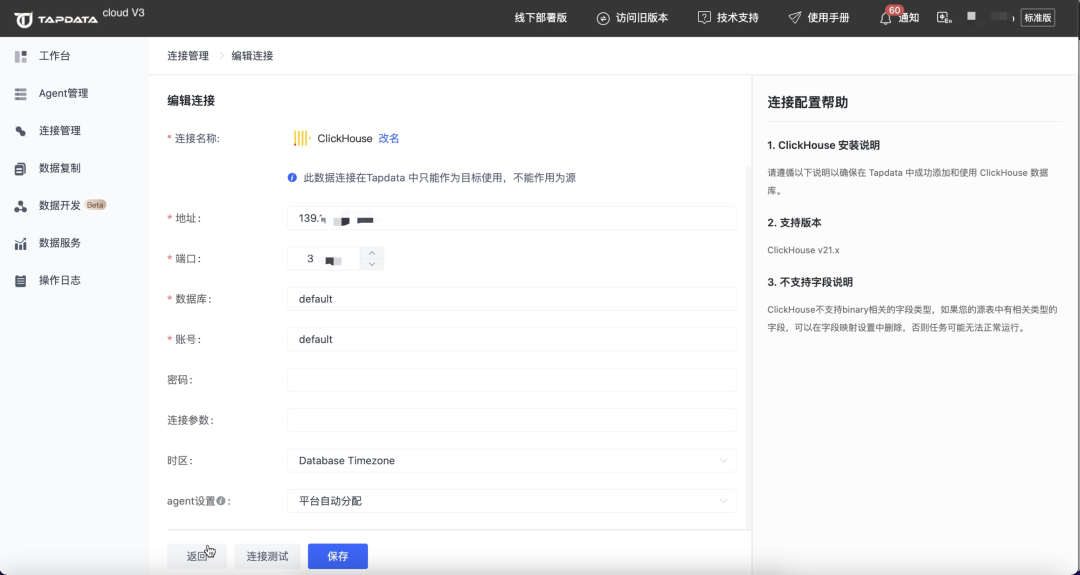
Task: Click '2. 支持版本' heading
Action: tap(794, 223)
